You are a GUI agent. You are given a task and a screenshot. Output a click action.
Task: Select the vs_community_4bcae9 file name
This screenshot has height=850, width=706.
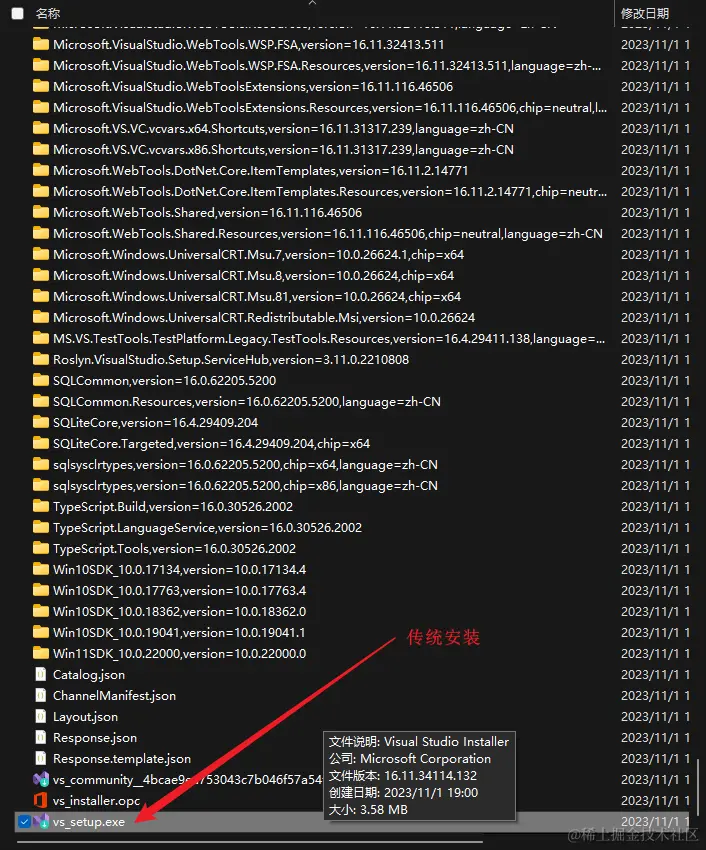click(x=188, y=780)
